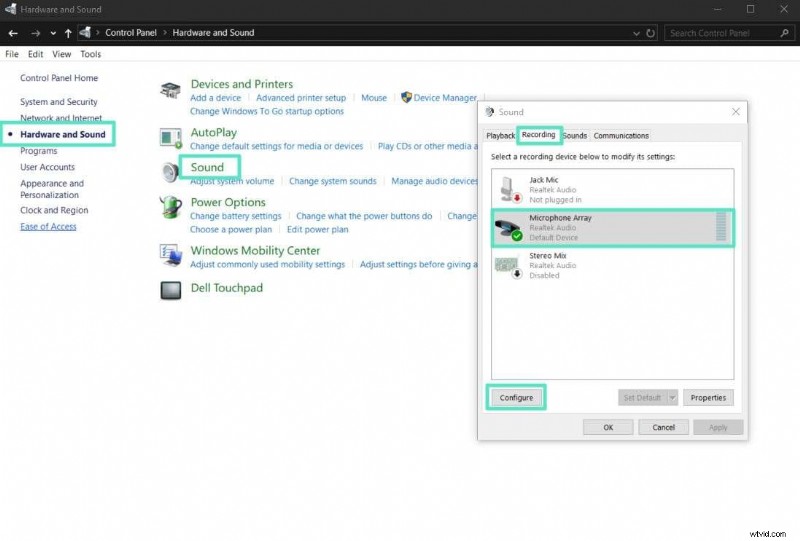Open the Tools menu
This screenshot has height=541, width=800.
[x=90, y=54]
